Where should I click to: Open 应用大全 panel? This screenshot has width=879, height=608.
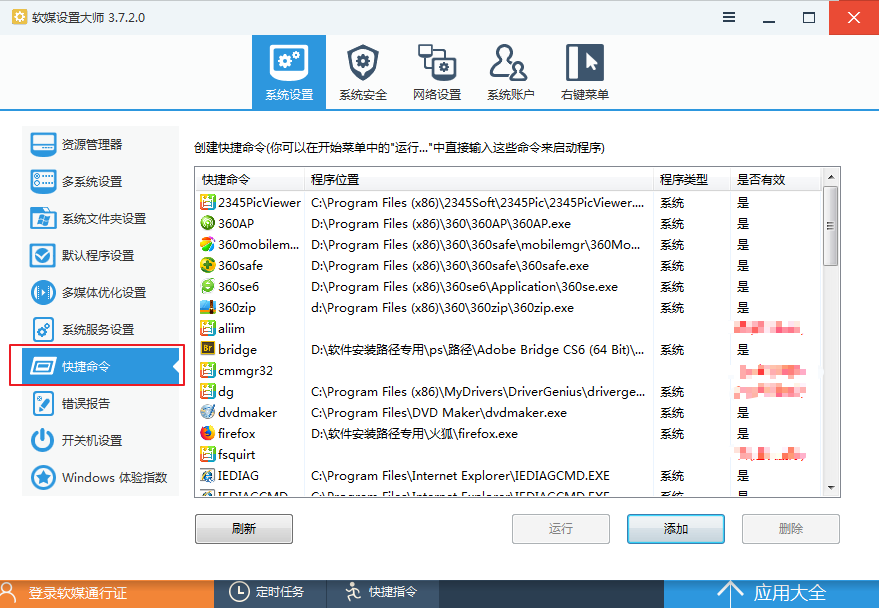[771, 593]
